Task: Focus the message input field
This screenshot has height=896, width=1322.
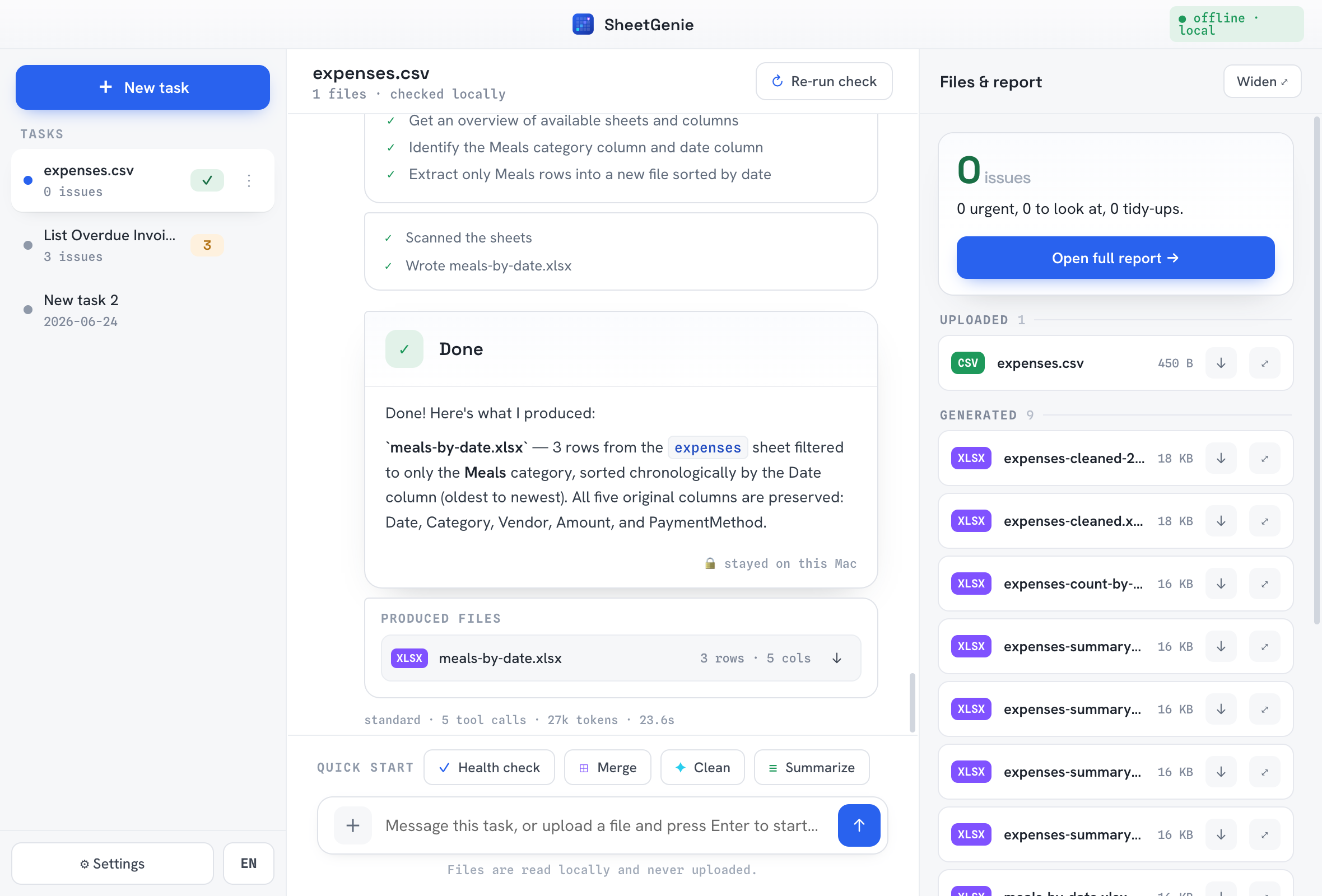Action: tap(603, 825)
